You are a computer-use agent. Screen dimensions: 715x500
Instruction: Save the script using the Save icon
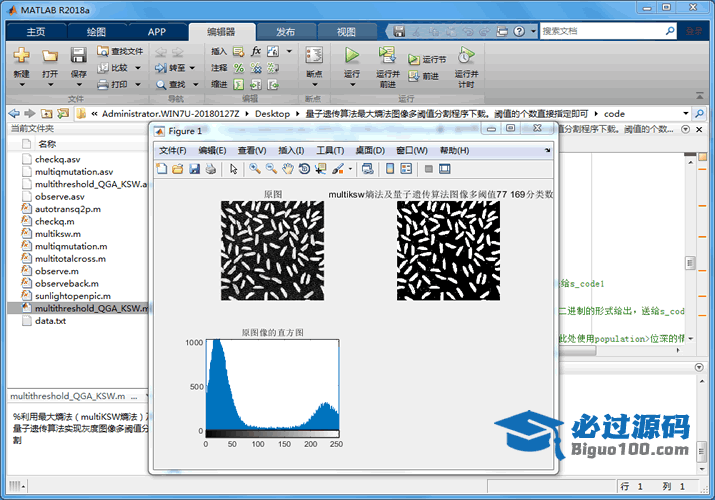click(78, 56)
